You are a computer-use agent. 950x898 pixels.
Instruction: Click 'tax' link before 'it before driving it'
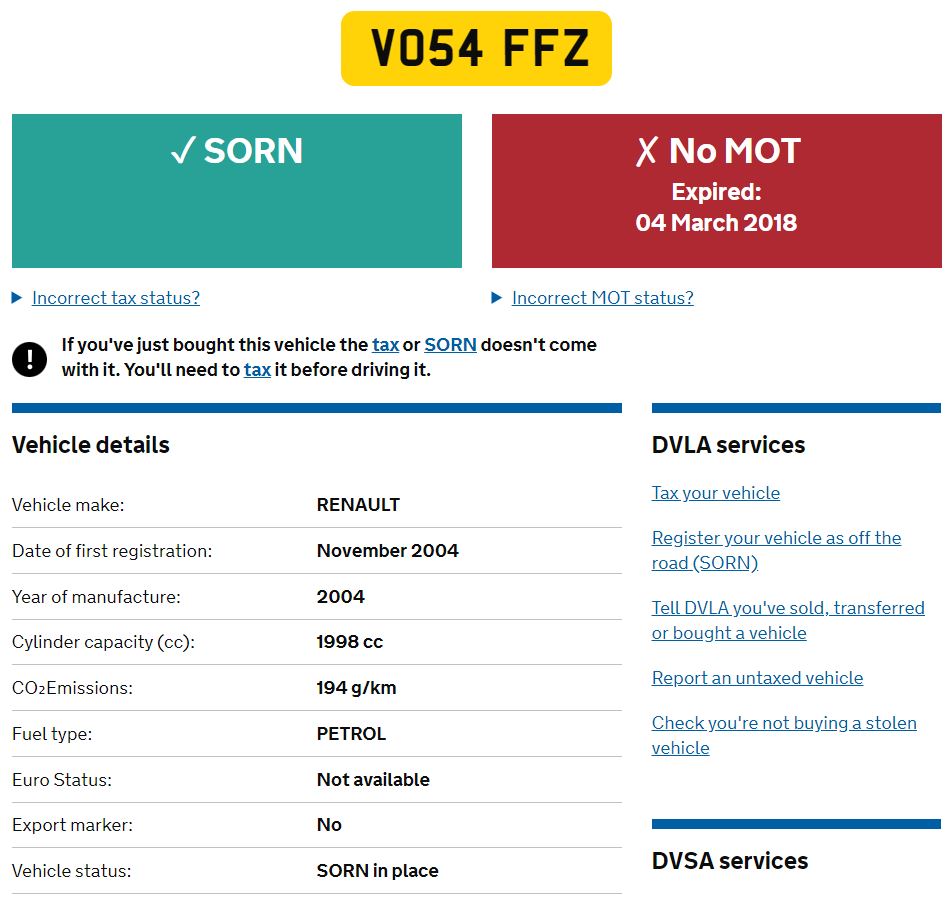pos(257,370)
